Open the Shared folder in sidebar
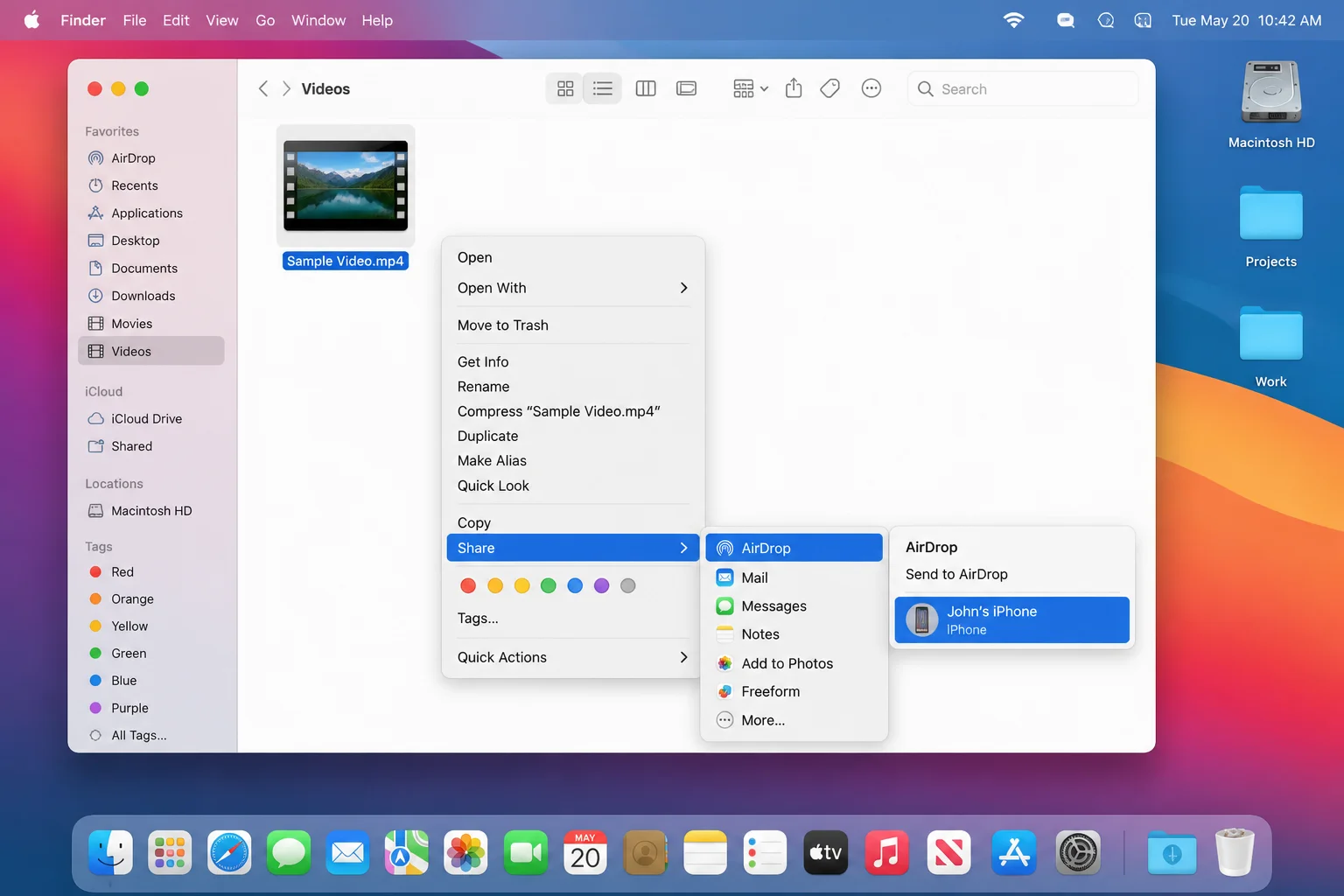The image size is (1344, 896). [x=150, y=446]
